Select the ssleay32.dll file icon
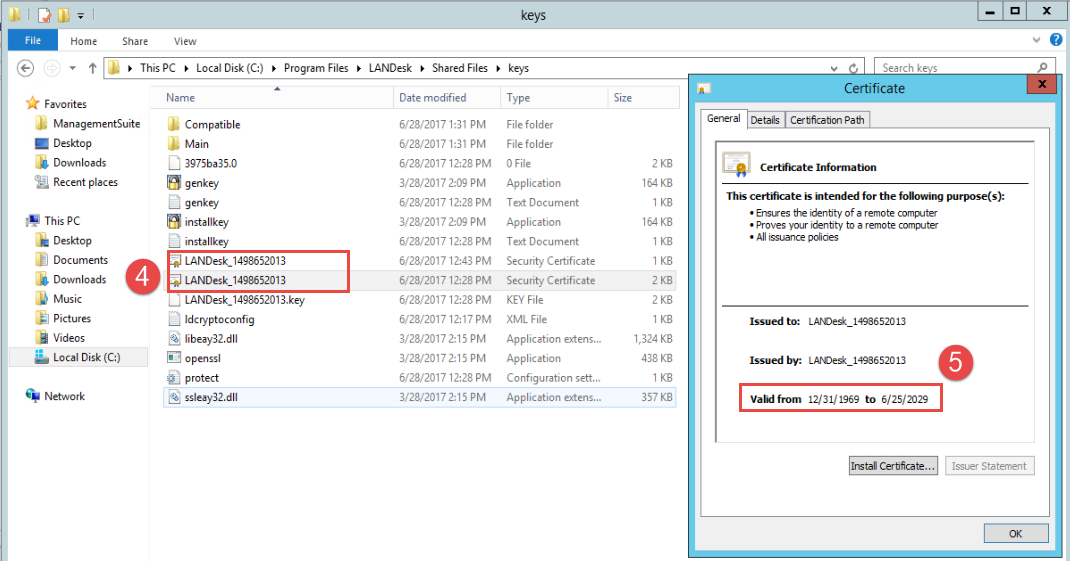 coord(173,397)
